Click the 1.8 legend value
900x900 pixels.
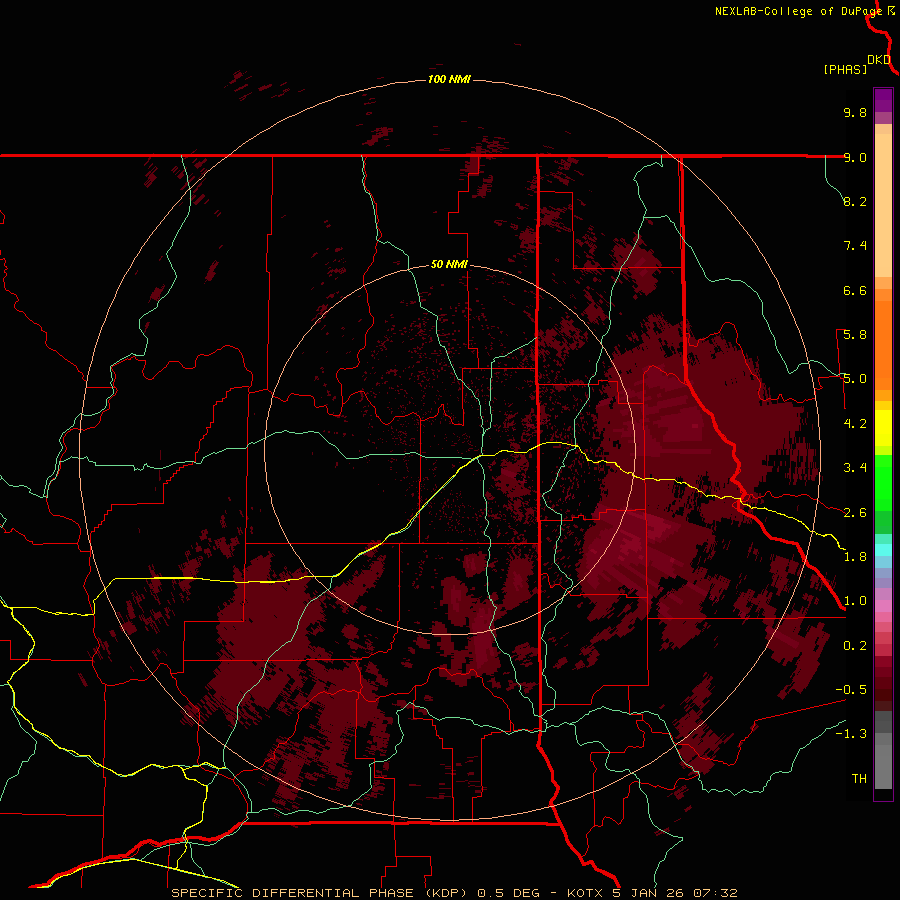click(855, 557)
